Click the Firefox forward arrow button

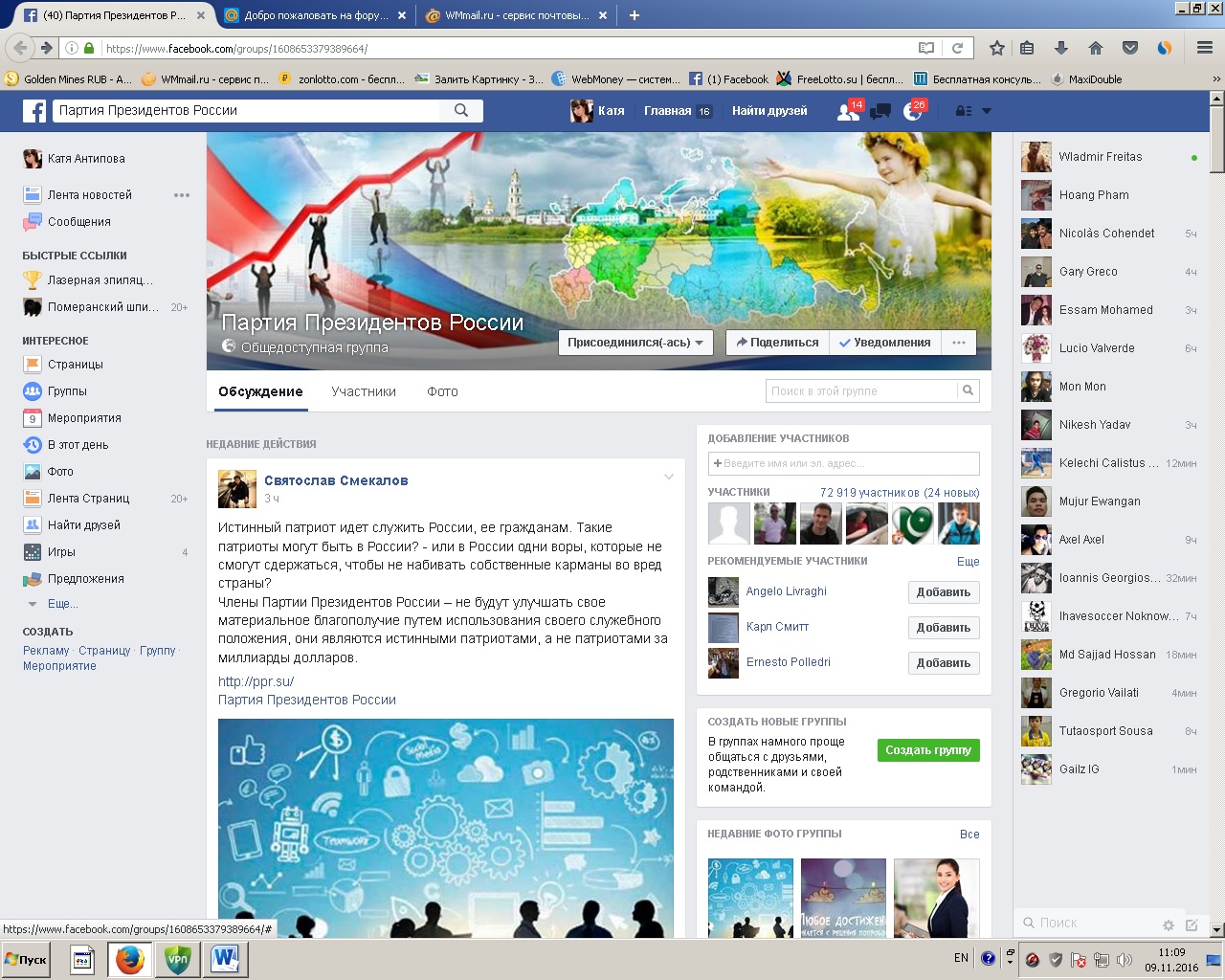pyautogui.click(x=46, y=48)
